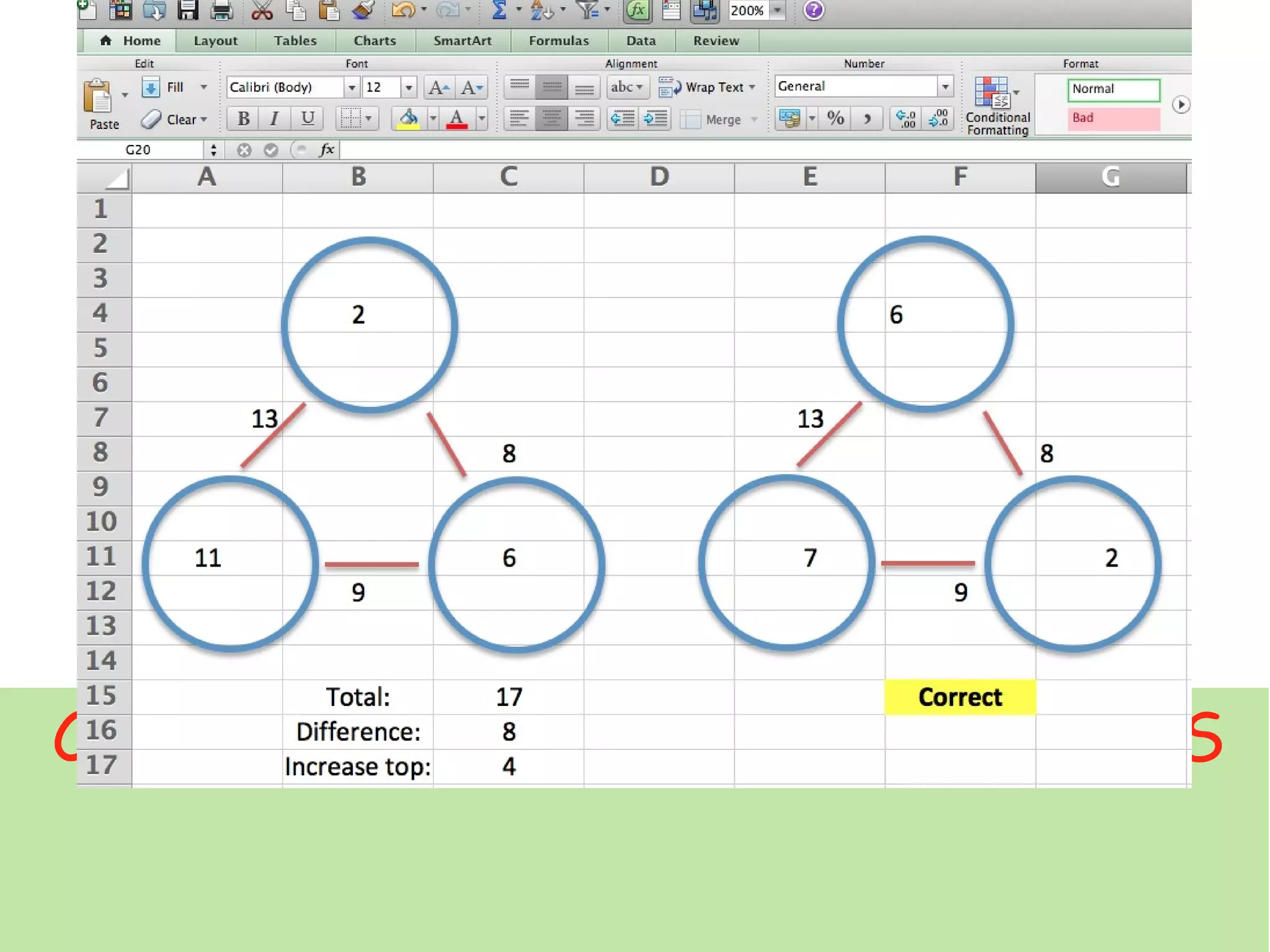Screen dimensions: 1270x952
Task: Click the Comma style icon
Action: pos(867,118)
